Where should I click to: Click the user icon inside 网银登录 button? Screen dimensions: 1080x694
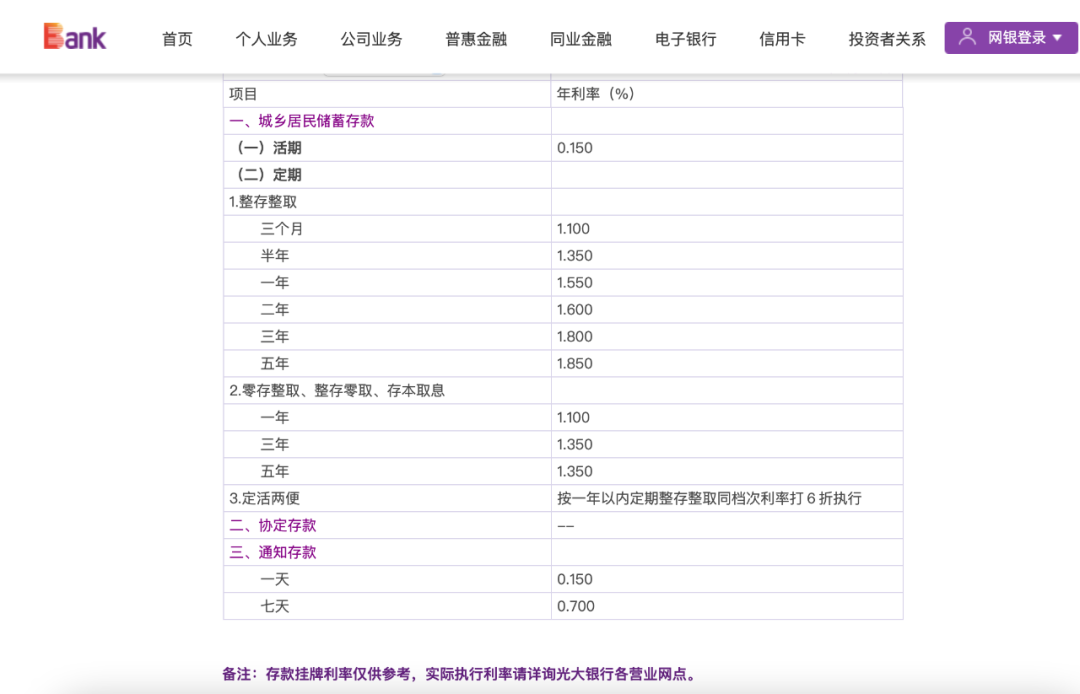[966, 36]
